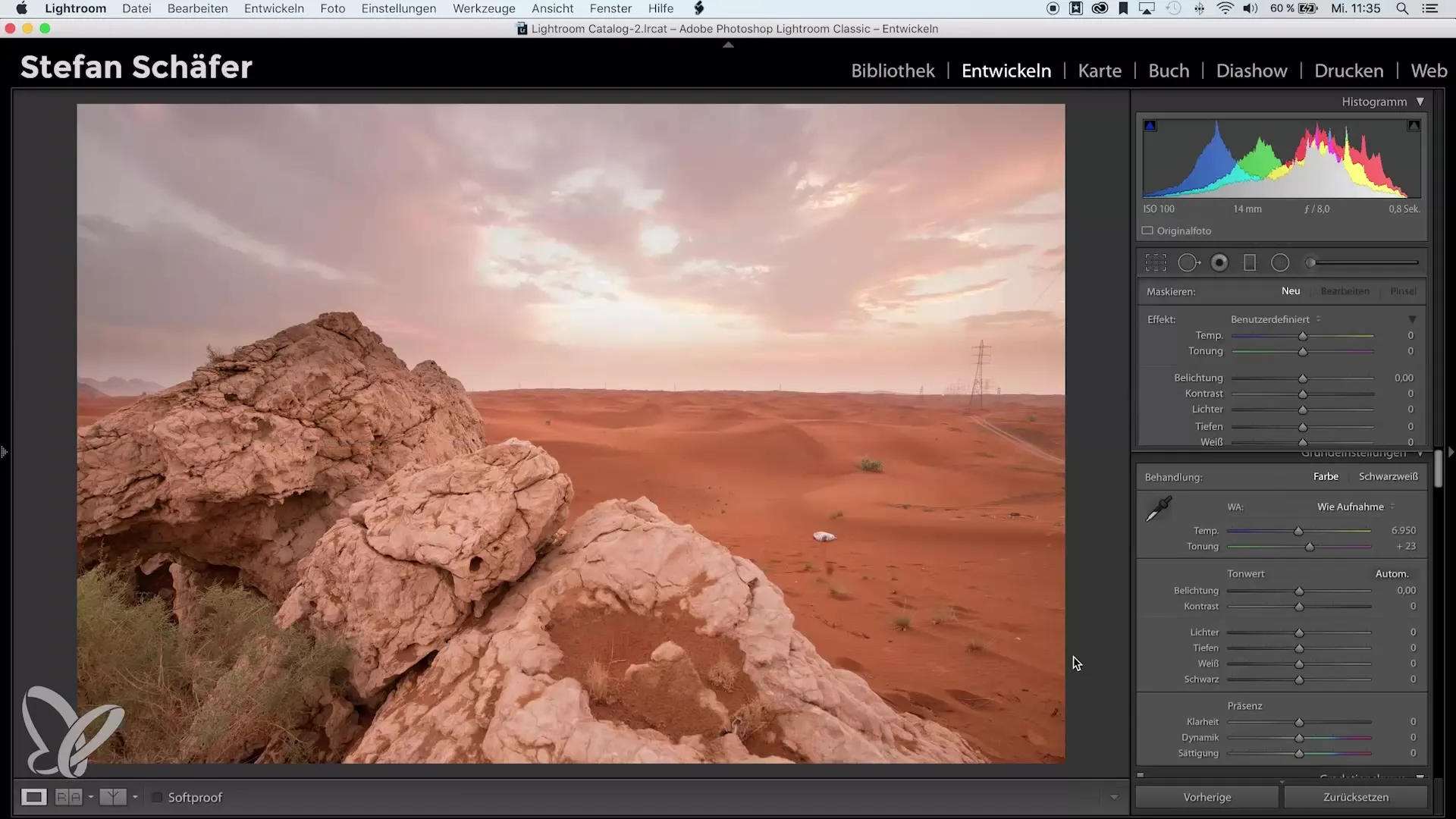Screen dimensions: 1456x819
Task: Collapse the Grundeinstellungen panel
Action: click(x=1420, y=453)
